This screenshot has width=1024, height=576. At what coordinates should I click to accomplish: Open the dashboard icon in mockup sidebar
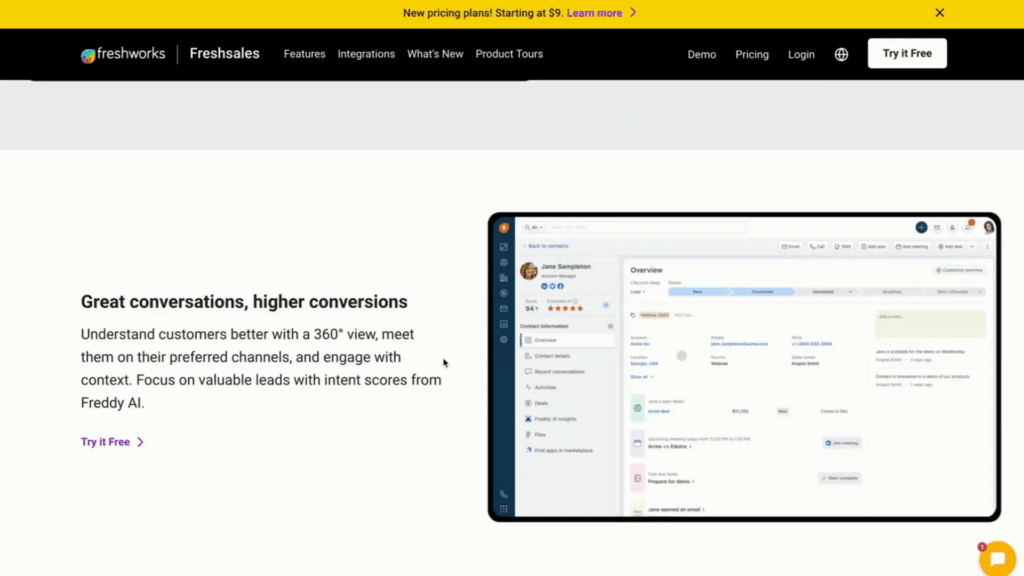504,247
